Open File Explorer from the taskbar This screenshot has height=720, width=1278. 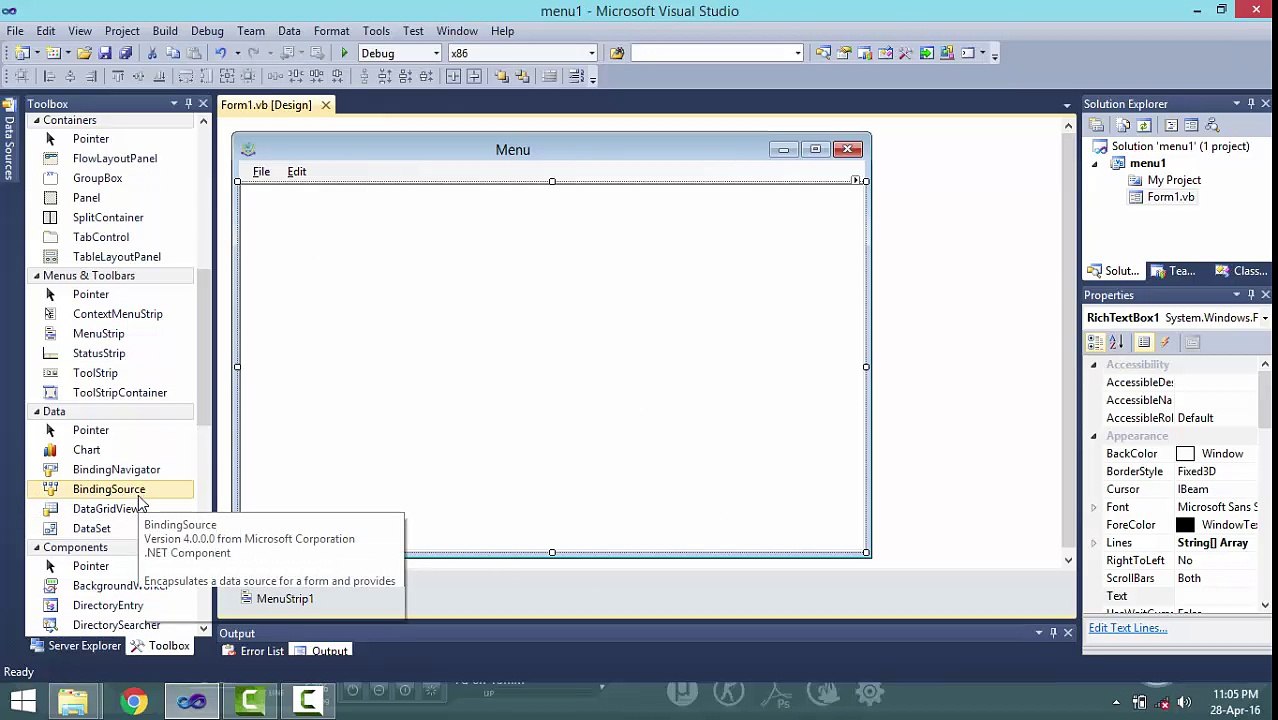pos(73,701)
